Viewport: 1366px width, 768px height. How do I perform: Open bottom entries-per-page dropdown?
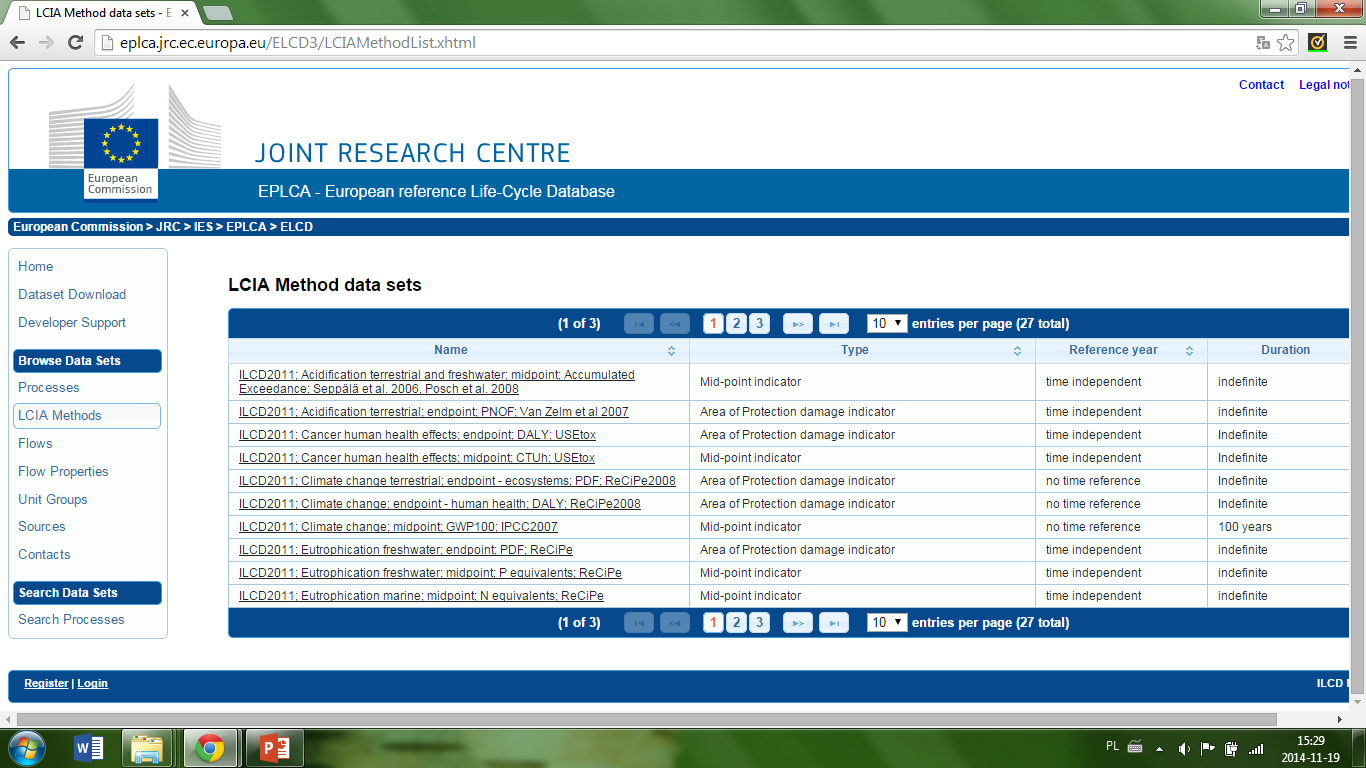[887, 622]
